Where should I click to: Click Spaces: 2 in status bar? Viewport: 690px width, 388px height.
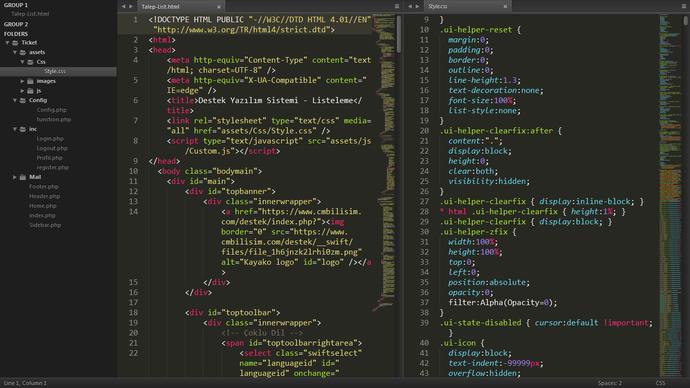[609, 383]
